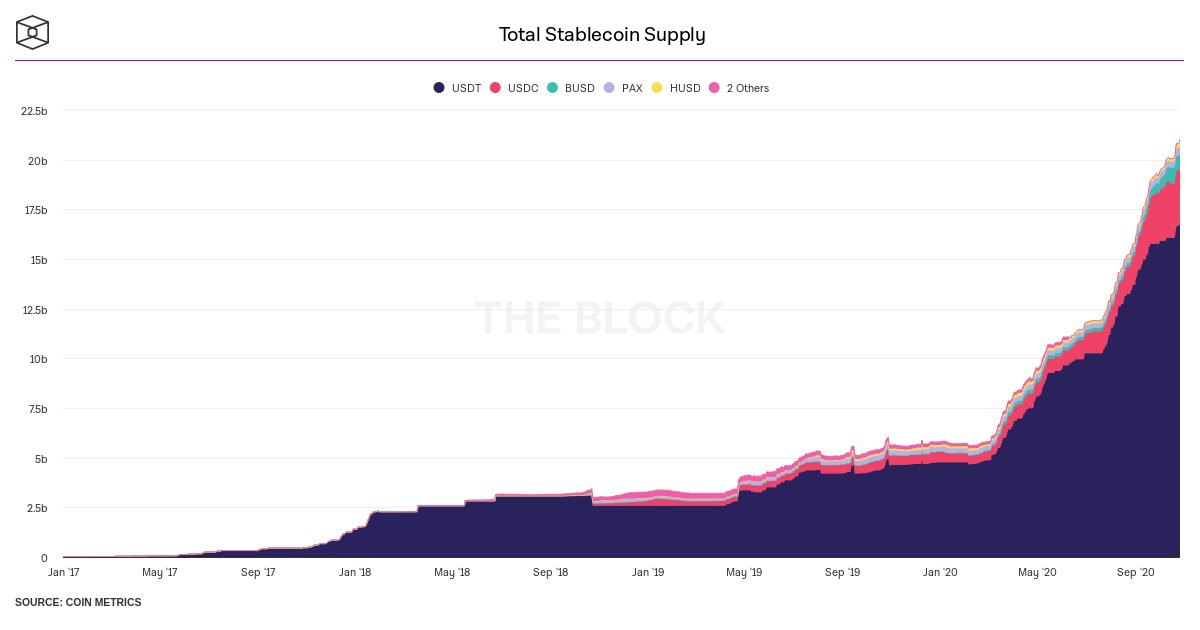Screen dimensions: 1200x630
Task: Click the Jan '20 x-axis label
Action: (x=939, y=573)
